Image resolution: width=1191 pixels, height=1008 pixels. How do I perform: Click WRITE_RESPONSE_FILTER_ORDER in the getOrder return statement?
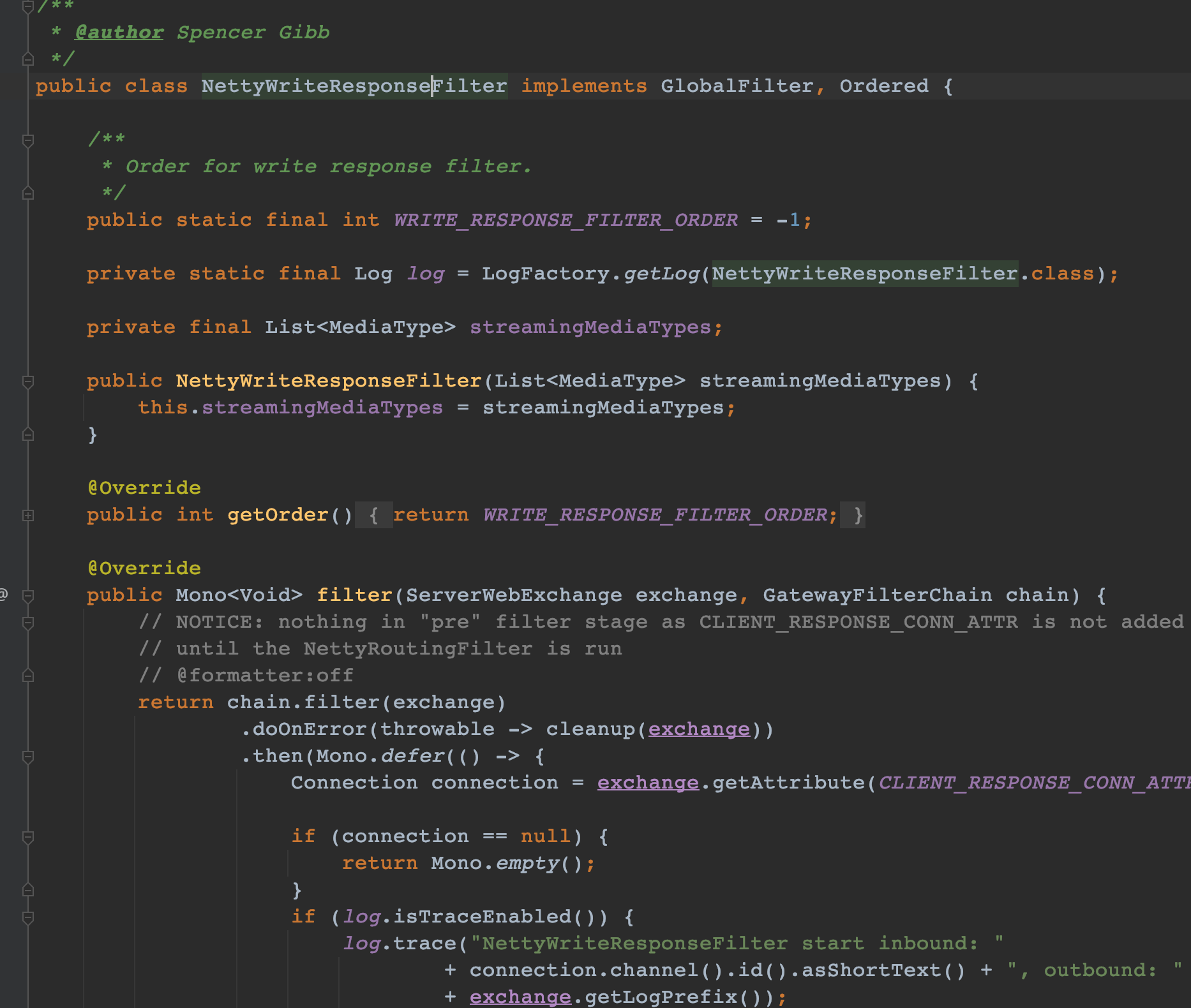pos(655,515)
